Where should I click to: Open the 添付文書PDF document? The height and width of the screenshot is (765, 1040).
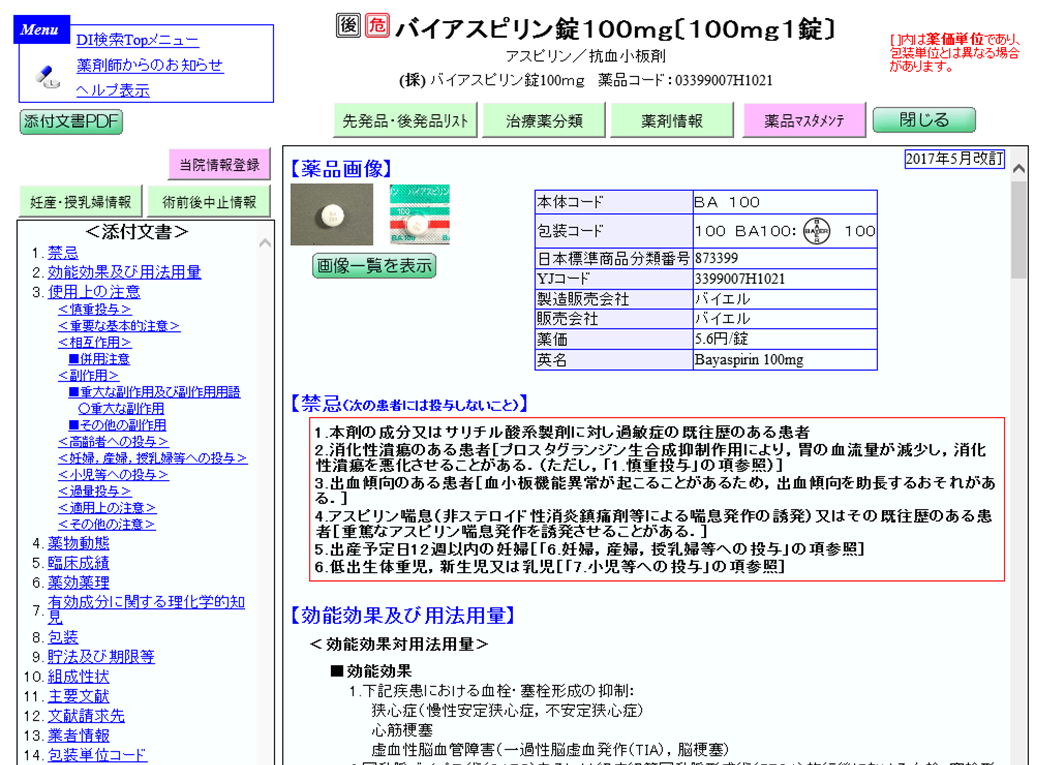[71, 121]
